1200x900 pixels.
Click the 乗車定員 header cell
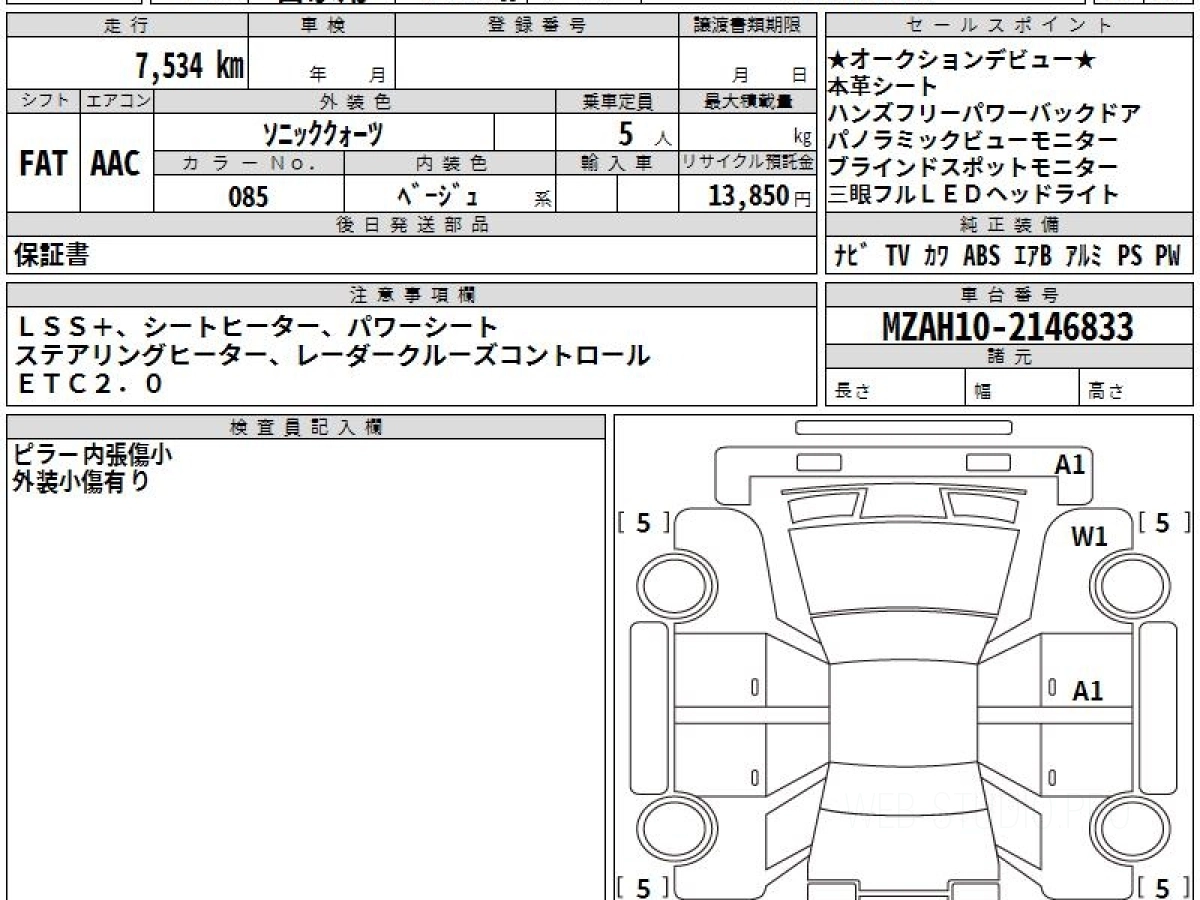click(617, 101)
